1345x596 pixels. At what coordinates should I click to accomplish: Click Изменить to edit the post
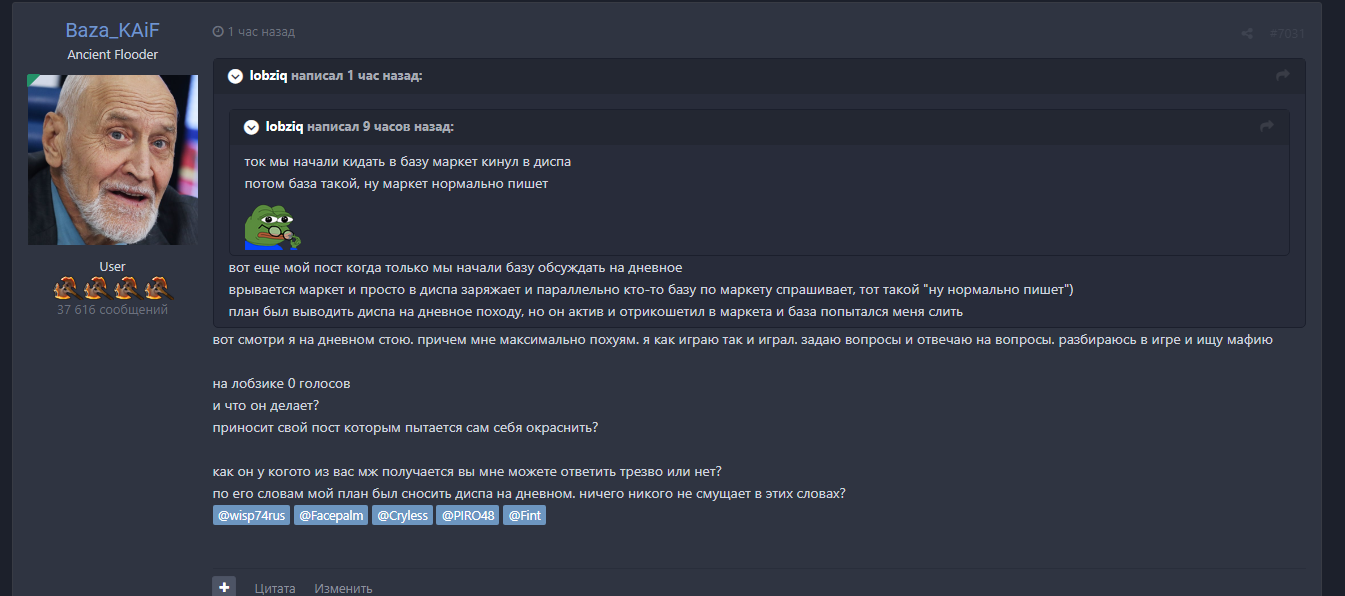(x=343, y=588)
